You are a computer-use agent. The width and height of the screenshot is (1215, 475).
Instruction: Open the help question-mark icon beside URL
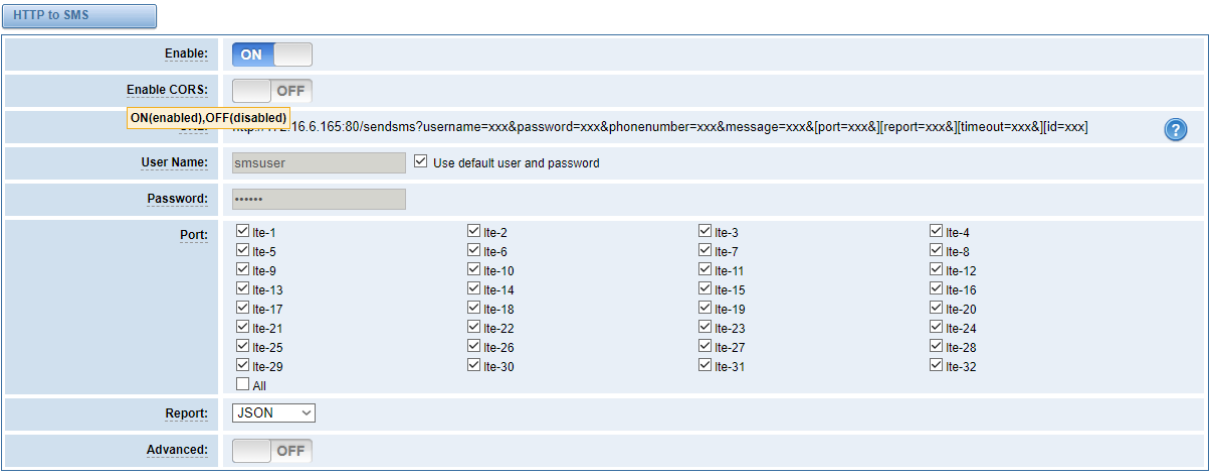tap(1176, 130)
